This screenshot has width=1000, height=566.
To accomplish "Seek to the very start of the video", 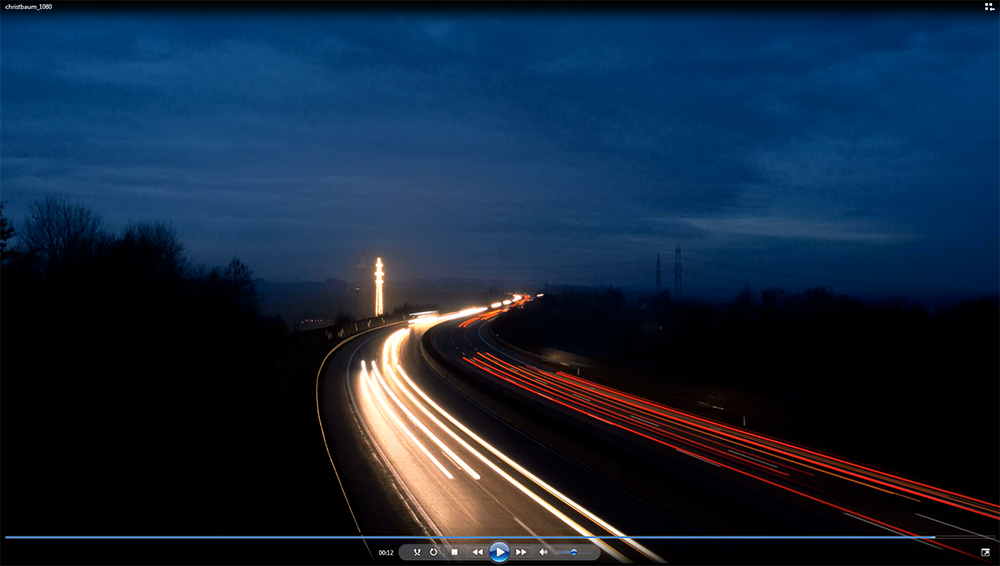I will (x=6, y=537).
